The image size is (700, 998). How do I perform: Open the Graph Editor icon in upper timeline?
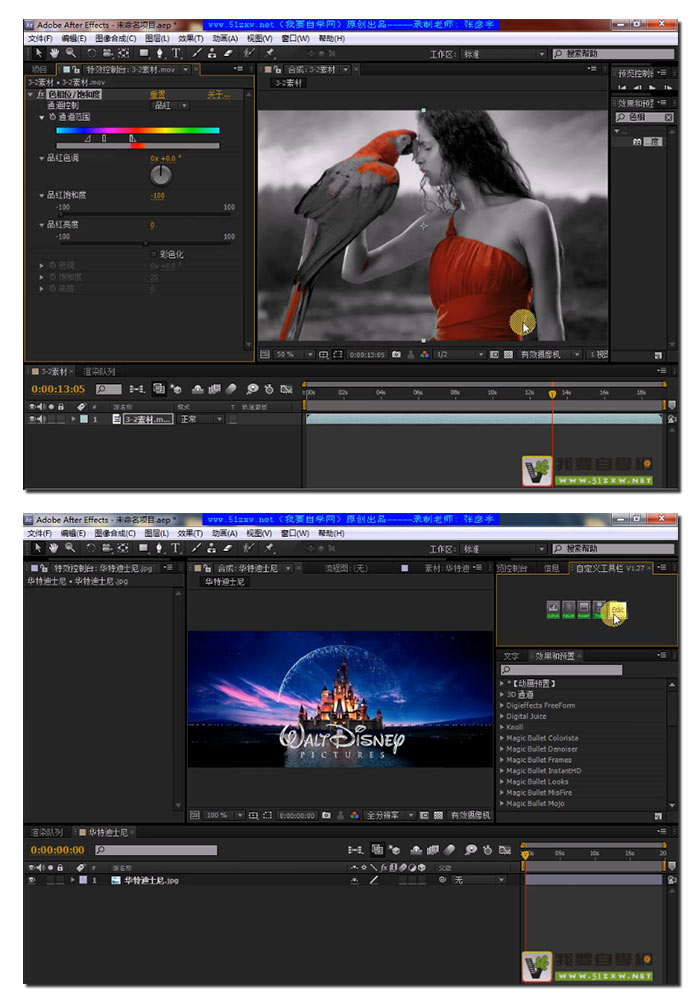click(x=287, y=388)
